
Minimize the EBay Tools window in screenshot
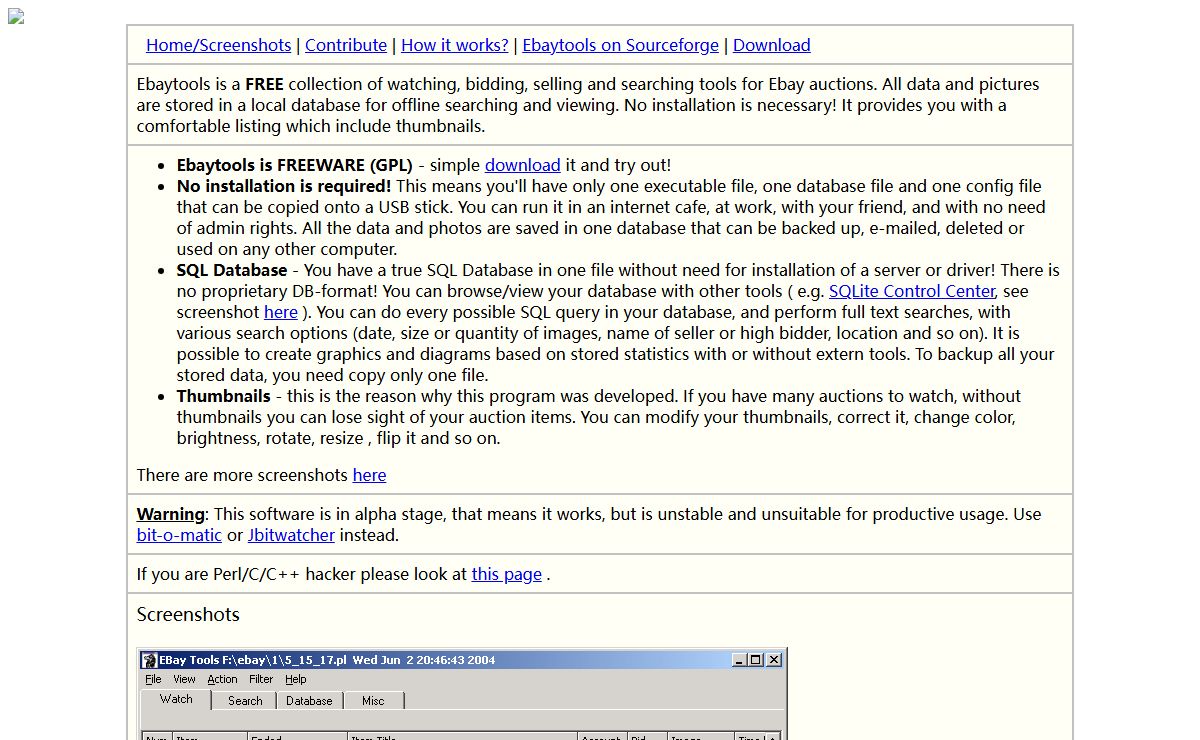tap(739, 660)
